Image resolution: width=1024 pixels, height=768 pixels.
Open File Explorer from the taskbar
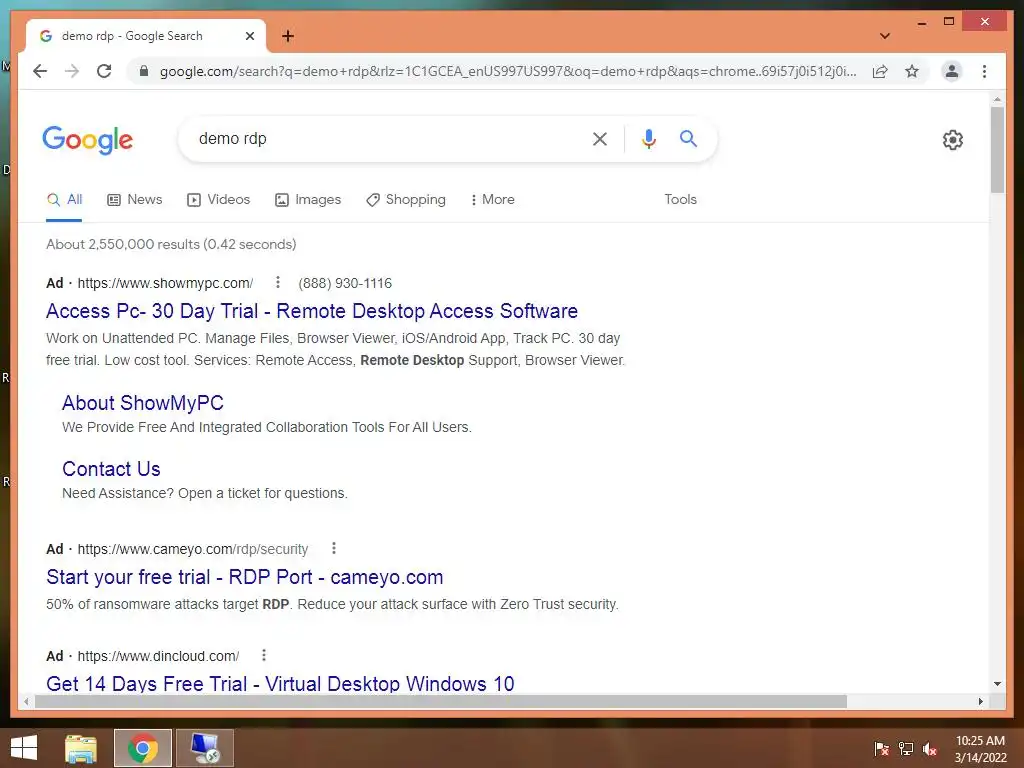(x=81, y=748)
